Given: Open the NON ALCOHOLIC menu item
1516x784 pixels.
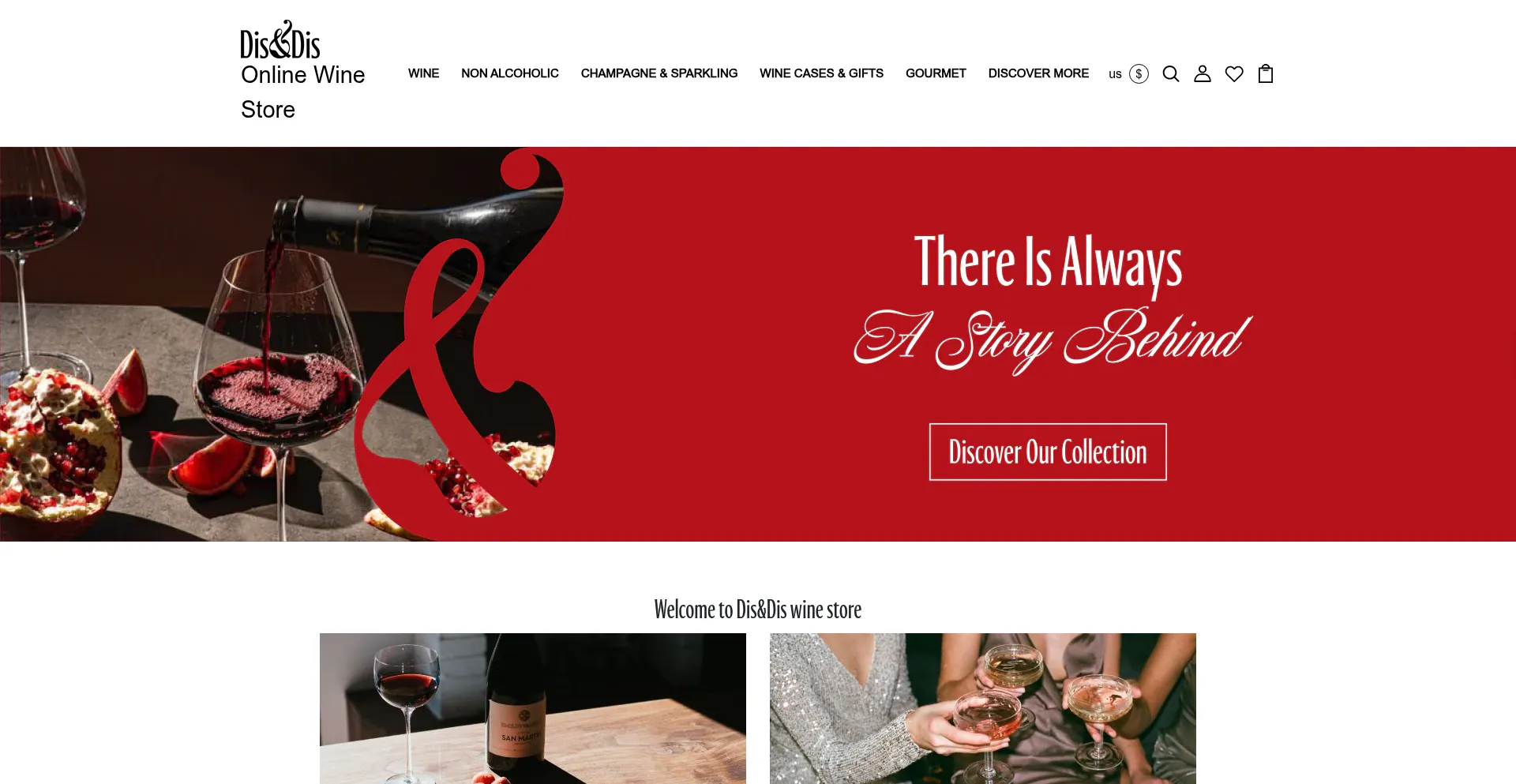Looking at the screenshot, I should tap(510, 73).
